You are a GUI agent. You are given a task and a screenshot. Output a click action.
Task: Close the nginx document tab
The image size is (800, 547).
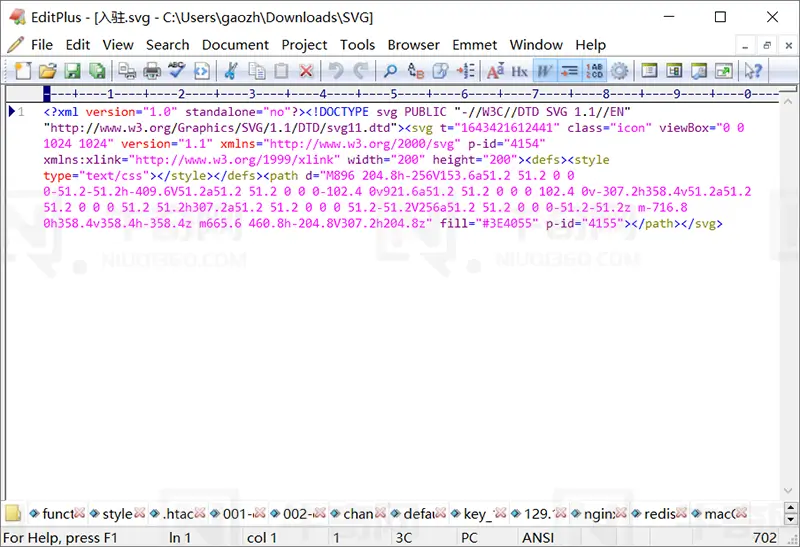[x=621, y=513]
